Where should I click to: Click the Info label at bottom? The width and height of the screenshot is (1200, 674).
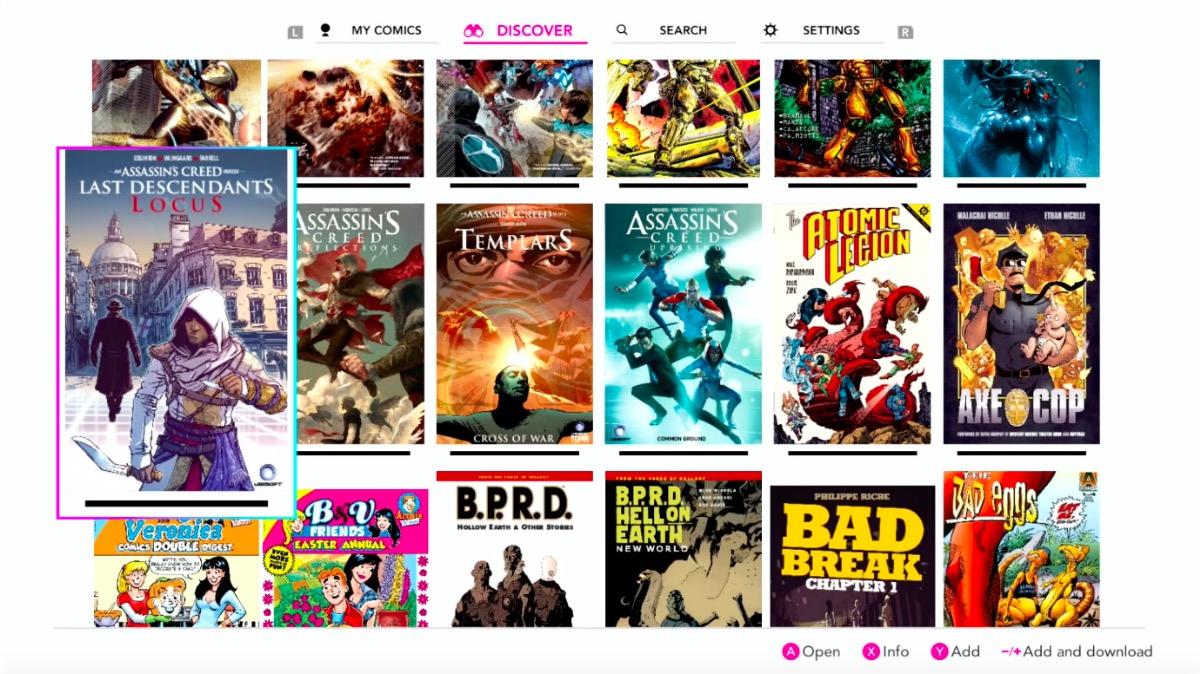(896, 652)
